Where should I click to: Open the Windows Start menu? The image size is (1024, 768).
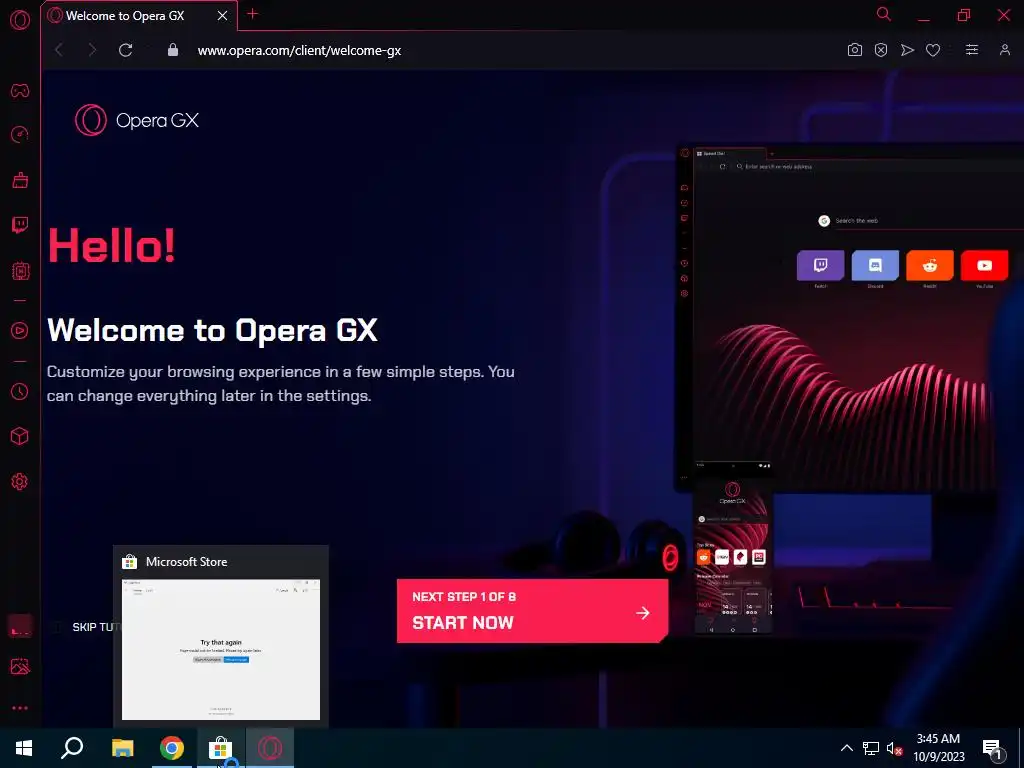[24, 748]
